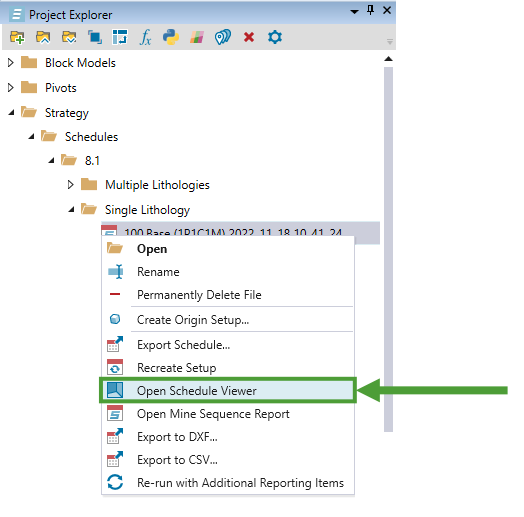Viewport: 524px width, 517px height.
Task: Expand the Block Models folder
Action: point(11,62)
